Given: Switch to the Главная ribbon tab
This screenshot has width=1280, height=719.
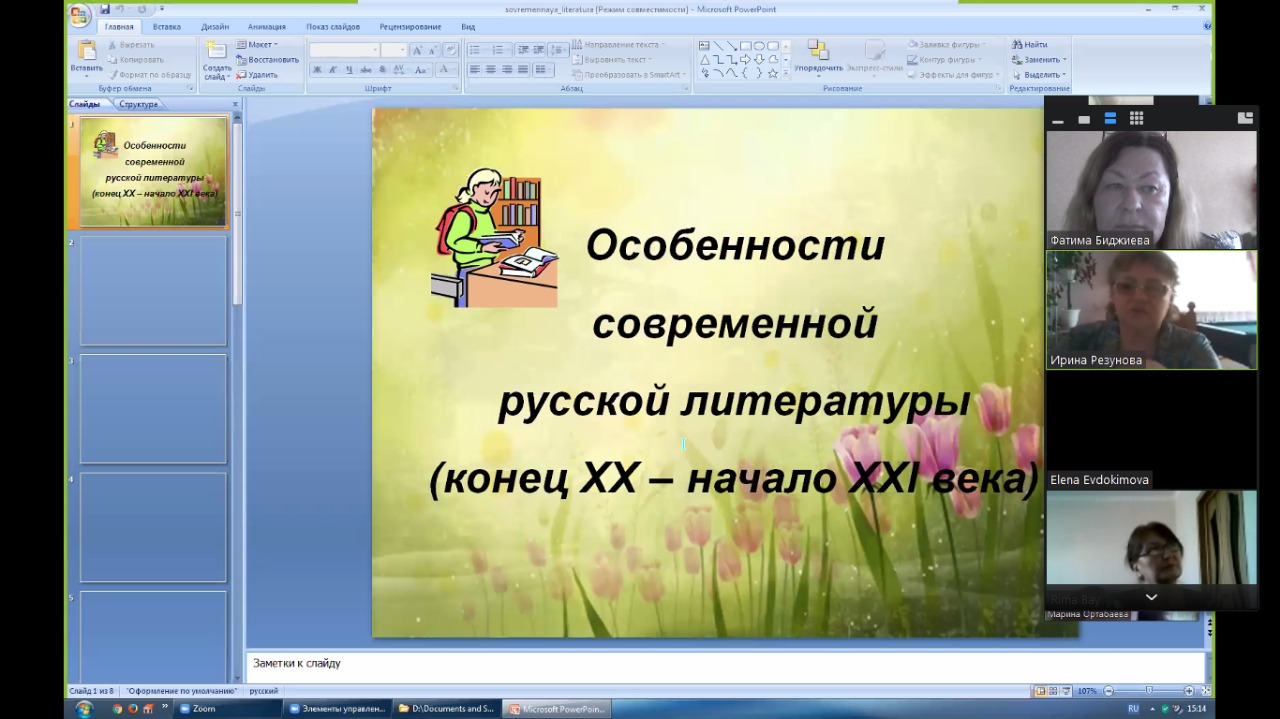Looking at the screenshot, I should (119, 27).
